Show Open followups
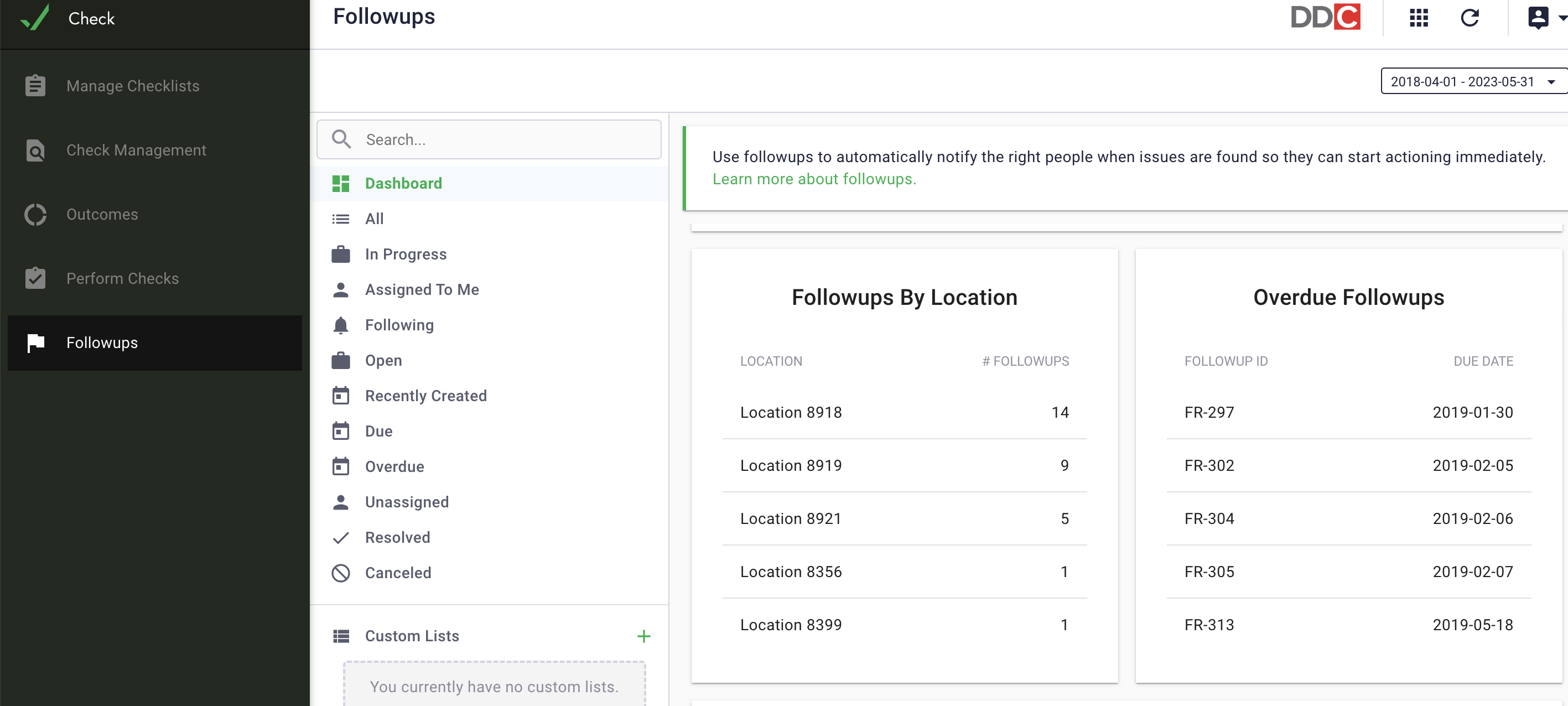The image size is (1568, 706). point(490,360)
